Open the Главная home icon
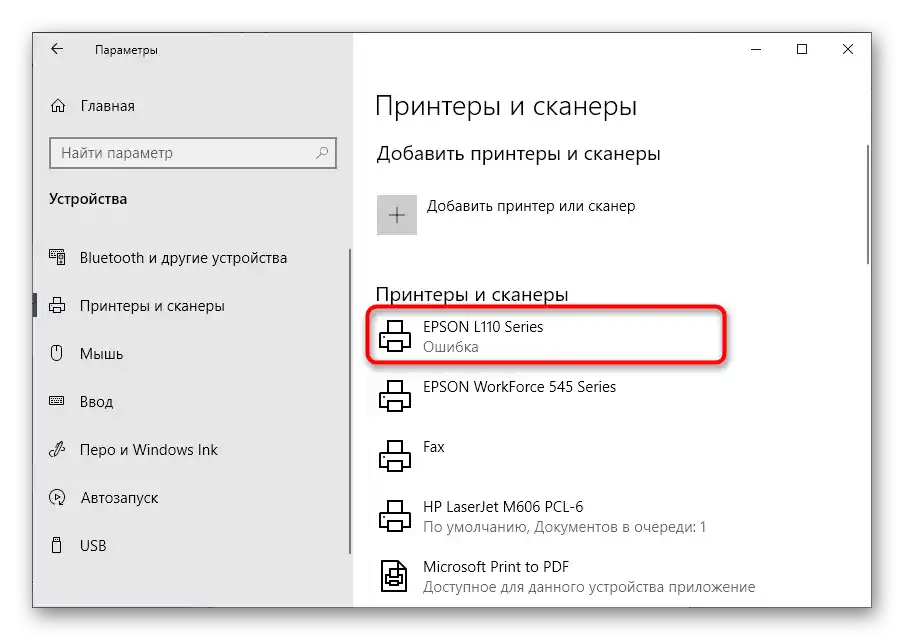This screenshot has width=904, height=640. (x=58, y=106)
